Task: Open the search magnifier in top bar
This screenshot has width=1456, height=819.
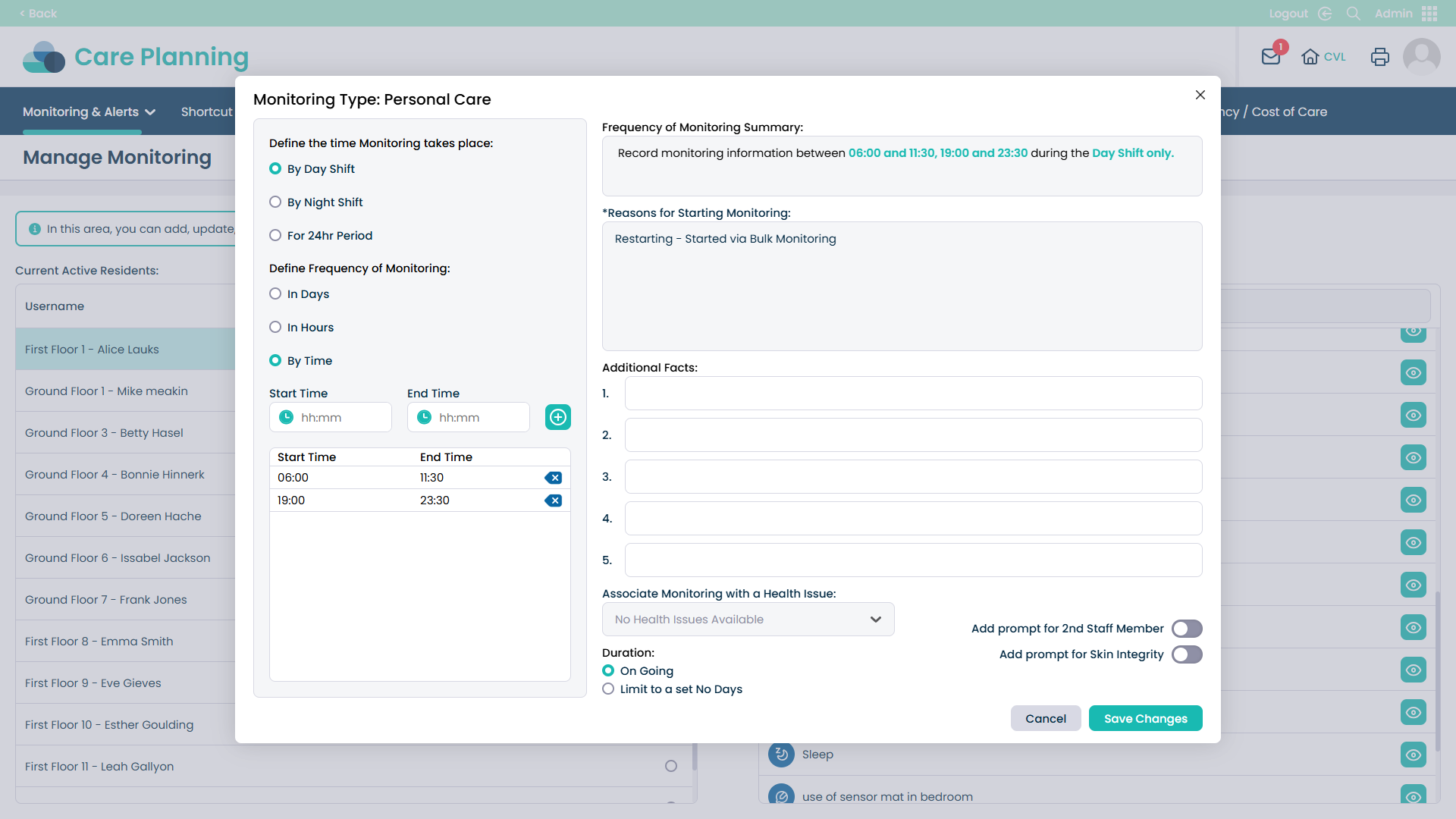Action: coord(1353,14)
